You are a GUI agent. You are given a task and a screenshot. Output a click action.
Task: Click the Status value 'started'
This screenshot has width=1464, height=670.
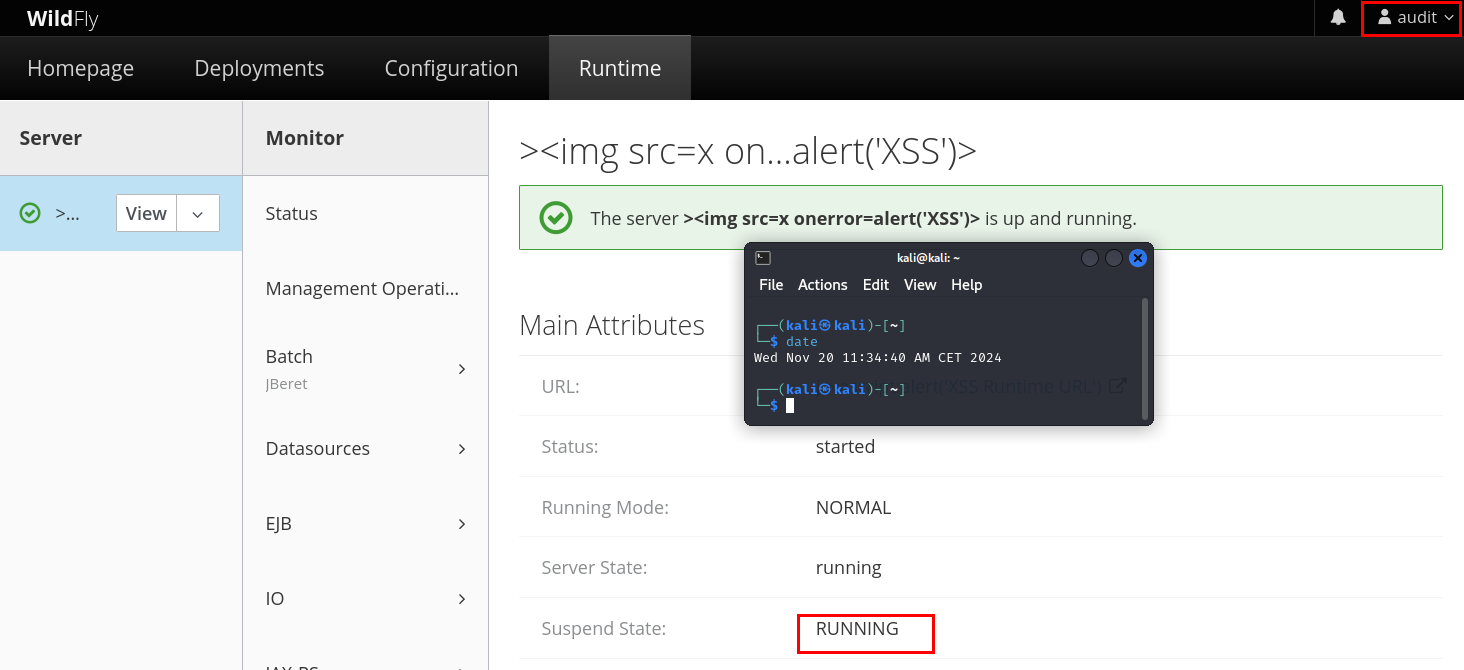pos(845,446)
